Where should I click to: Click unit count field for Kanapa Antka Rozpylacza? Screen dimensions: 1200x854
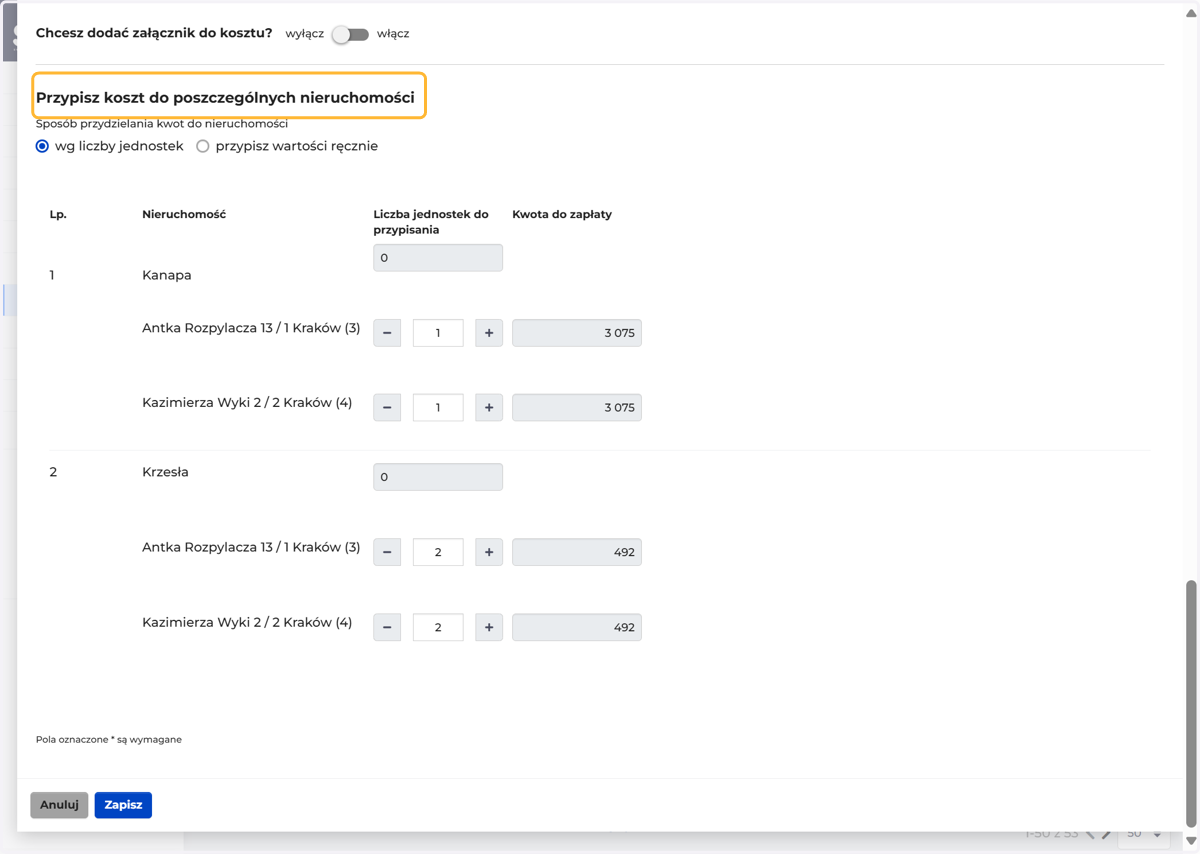click(x=438, y=333)
